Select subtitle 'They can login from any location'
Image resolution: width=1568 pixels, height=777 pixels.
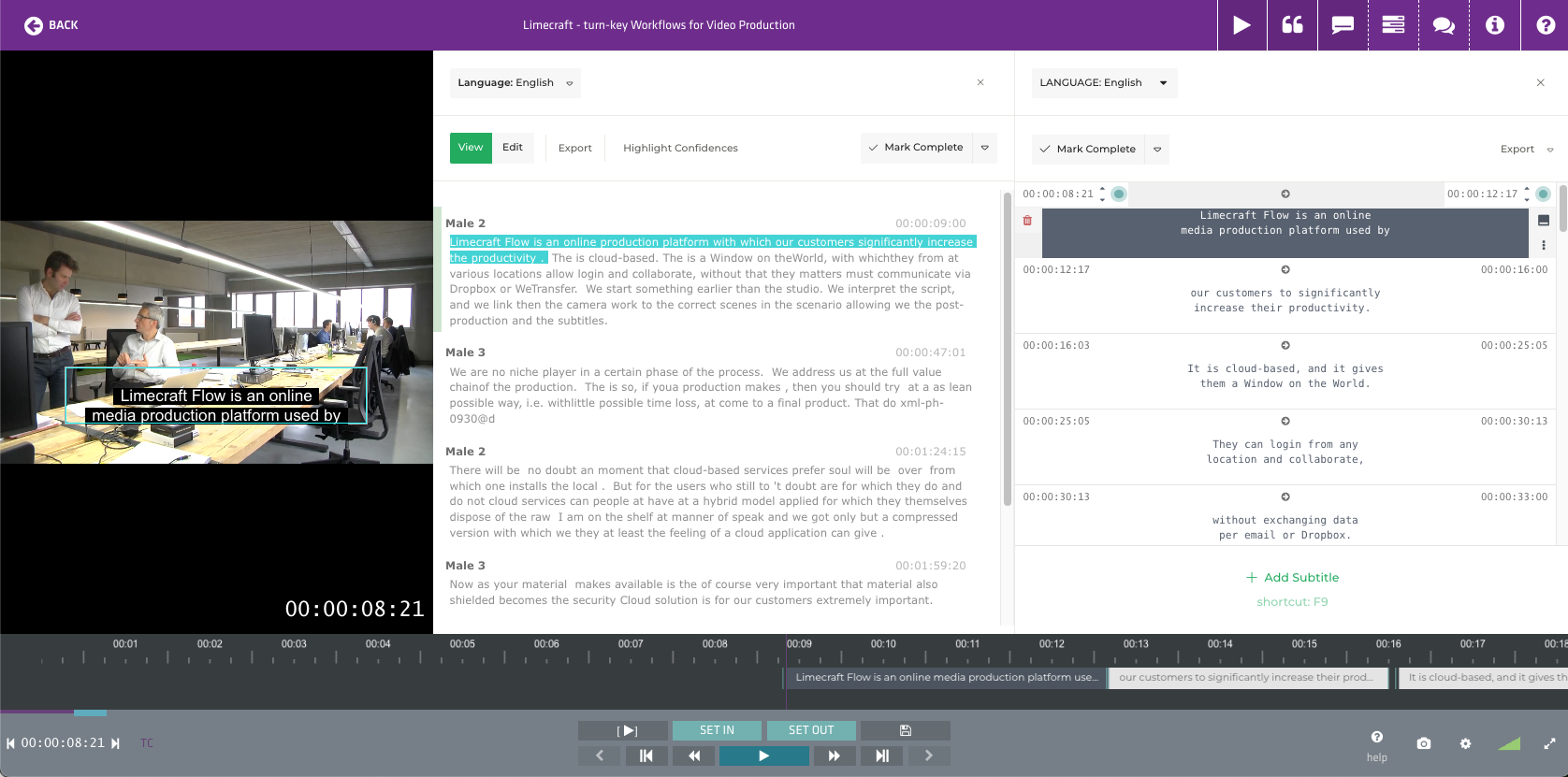click(1285, 452)
